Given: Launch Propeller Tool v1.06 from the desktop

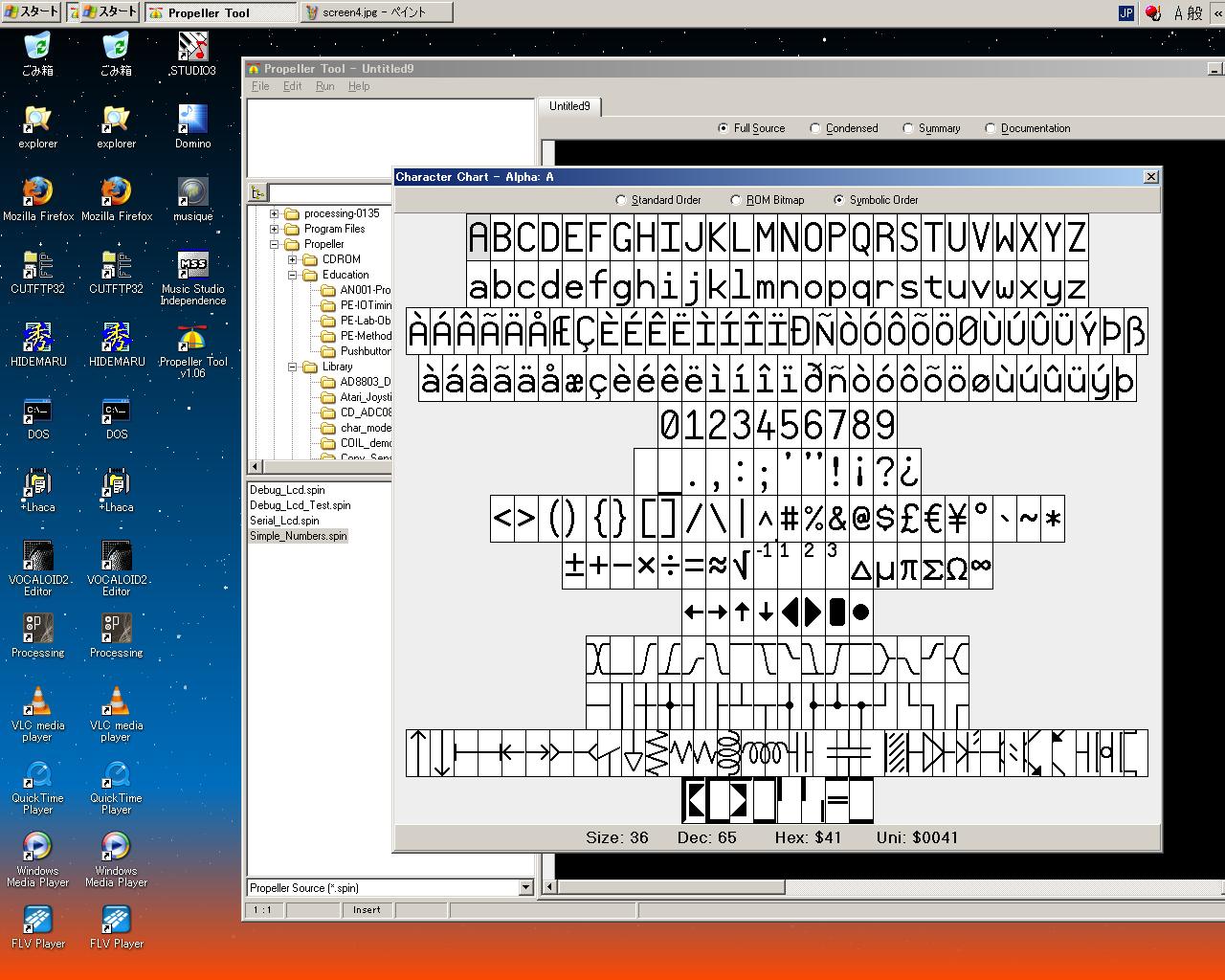Looking at the screenshot, I should pyautogui.click(x=193, y=351).
